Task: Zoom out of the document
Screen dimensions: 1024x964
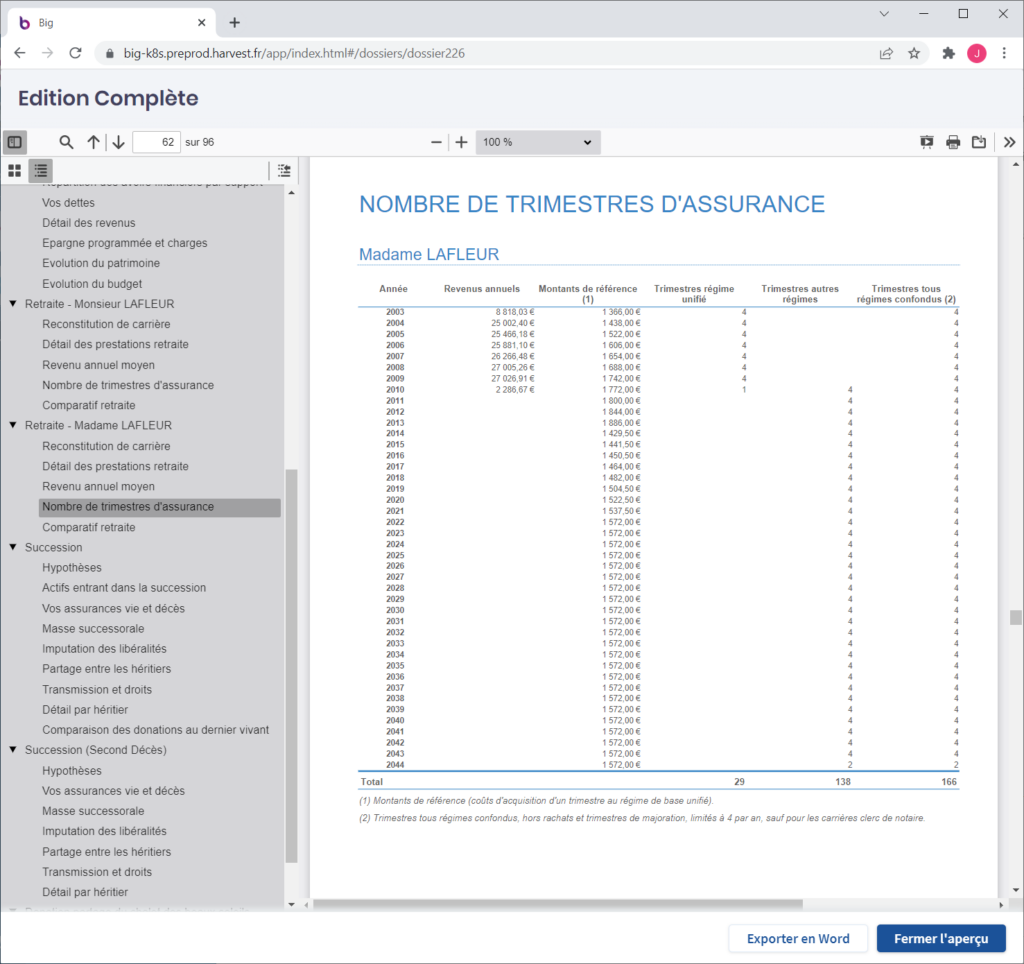Action: pos(436,142)
